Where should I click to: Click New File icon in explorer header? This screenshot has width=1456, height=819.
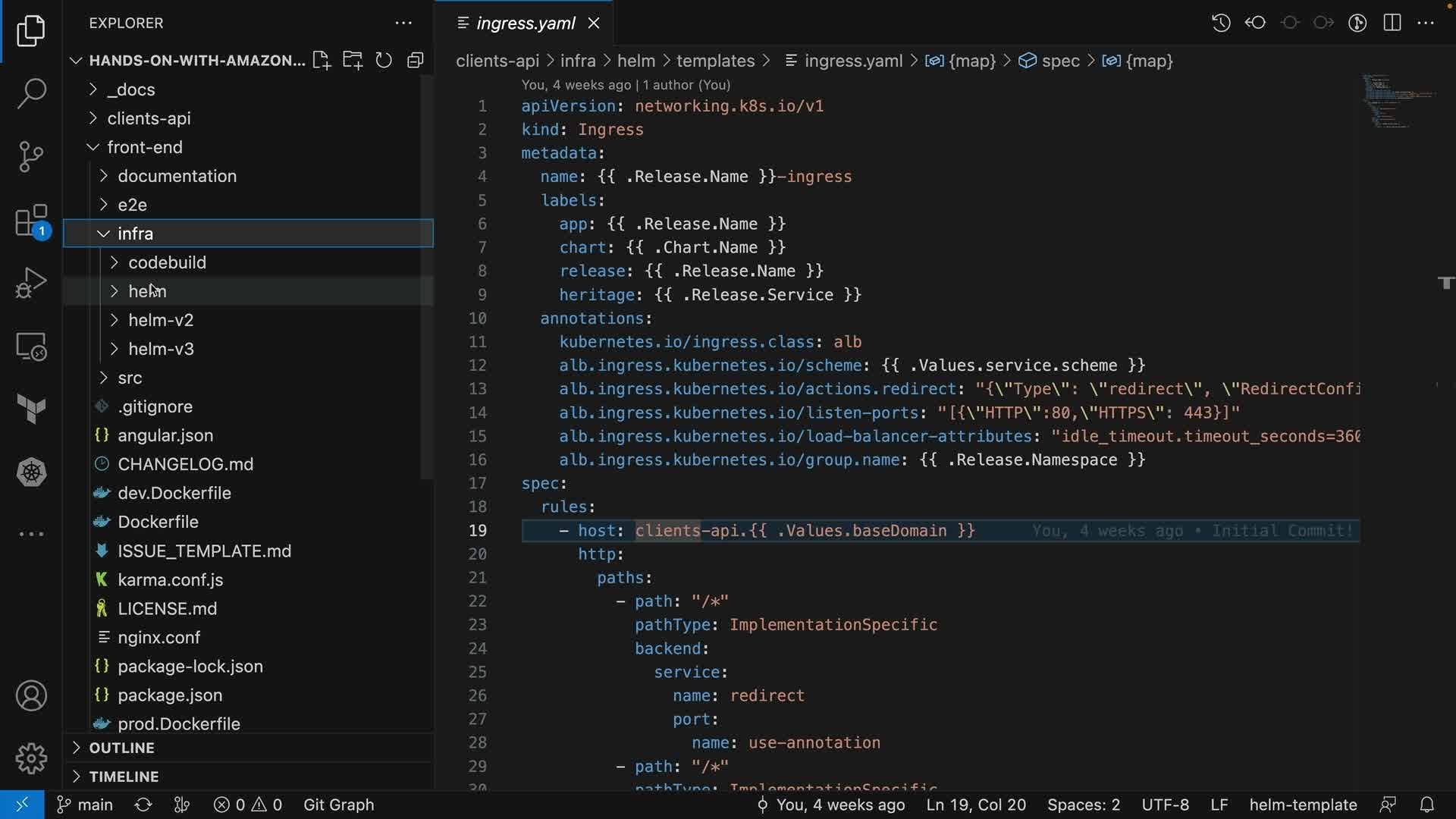tap(321, 61)
